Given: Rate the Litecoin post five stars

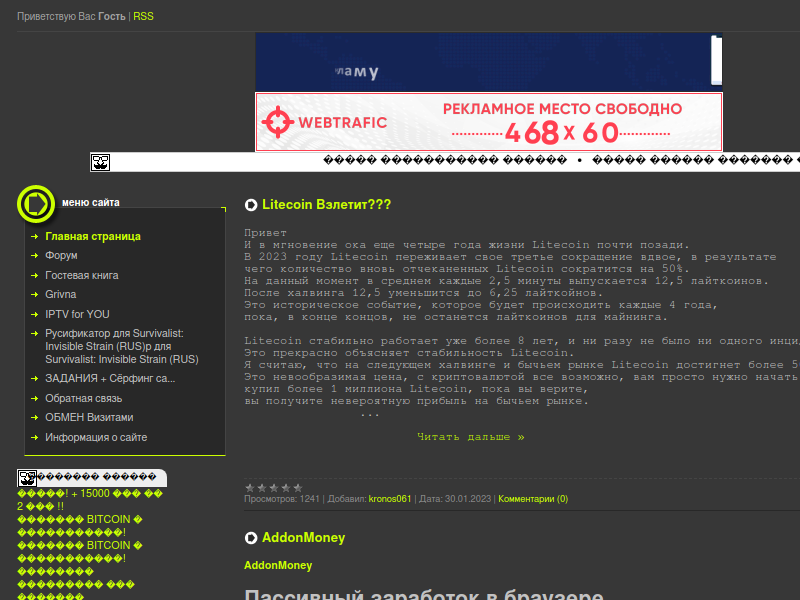Looking at the screenshot, I should (298, 488).
